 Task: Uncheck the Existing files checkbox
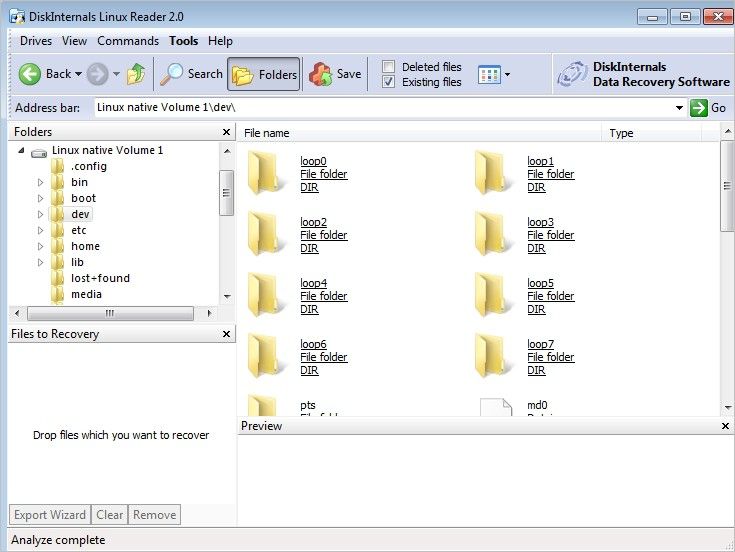(388, 82)
